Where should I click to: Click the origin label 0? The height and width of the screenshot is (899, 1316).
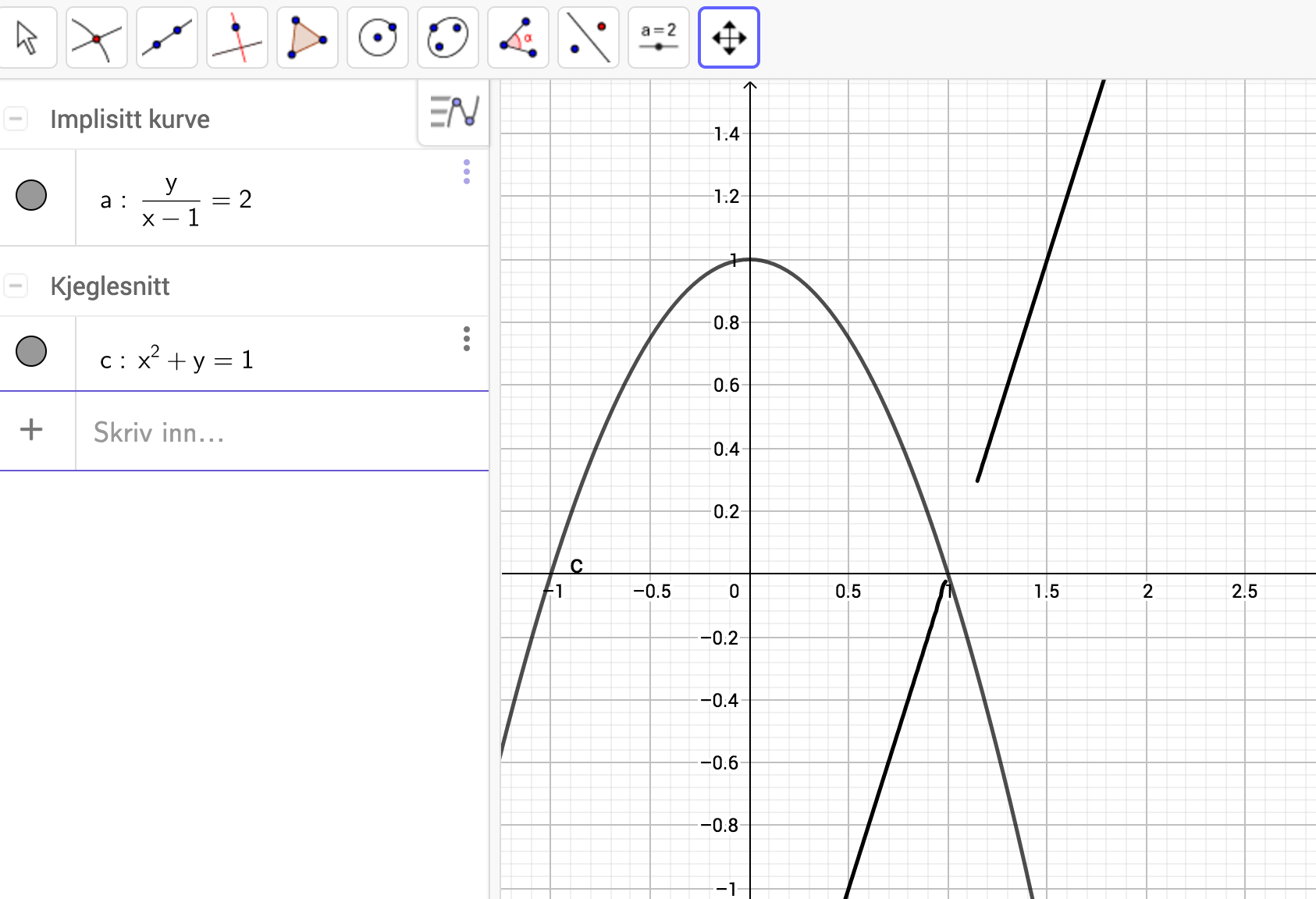[x=734, y=592]
